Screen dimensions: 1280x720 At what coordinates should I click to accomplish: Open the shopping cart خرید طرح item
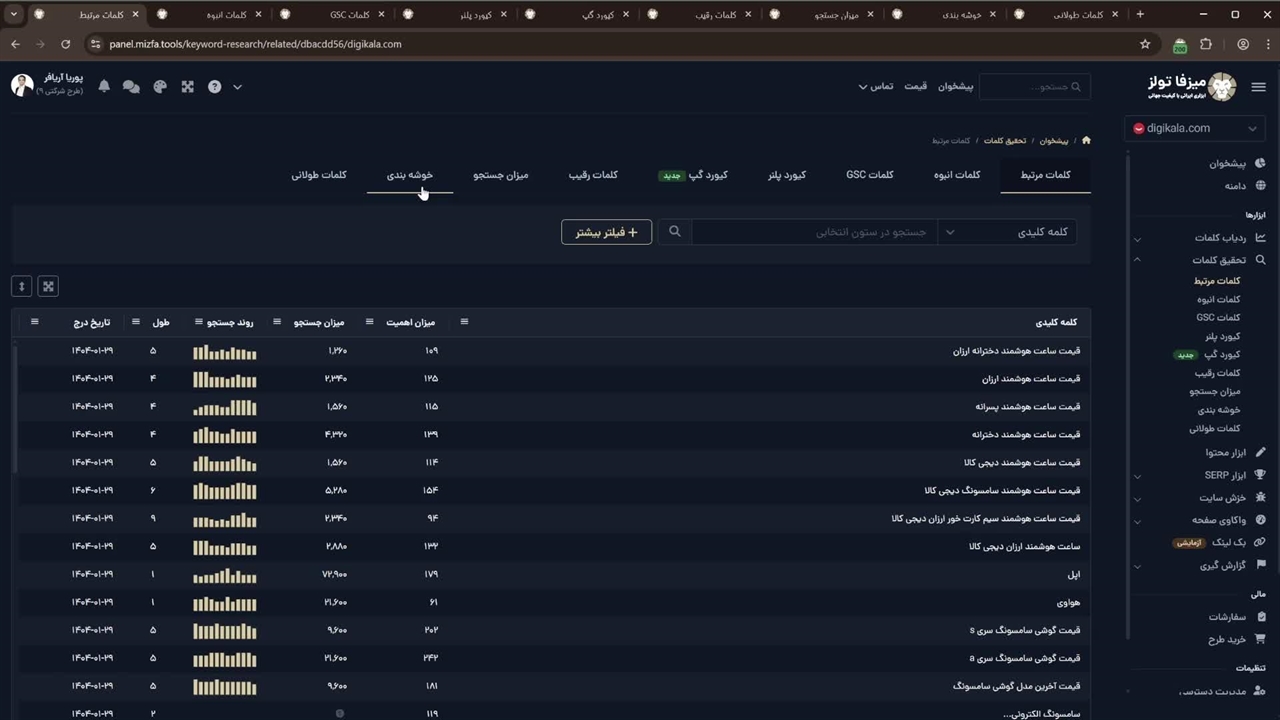point(1226,639)
